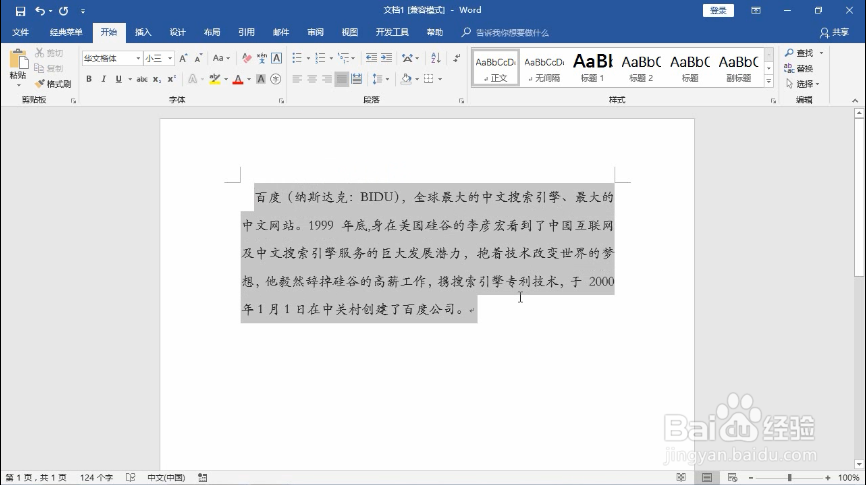Open the text effects A icon dropdown
The height and width of the screenshot is (485, 866).
point(195,79)
